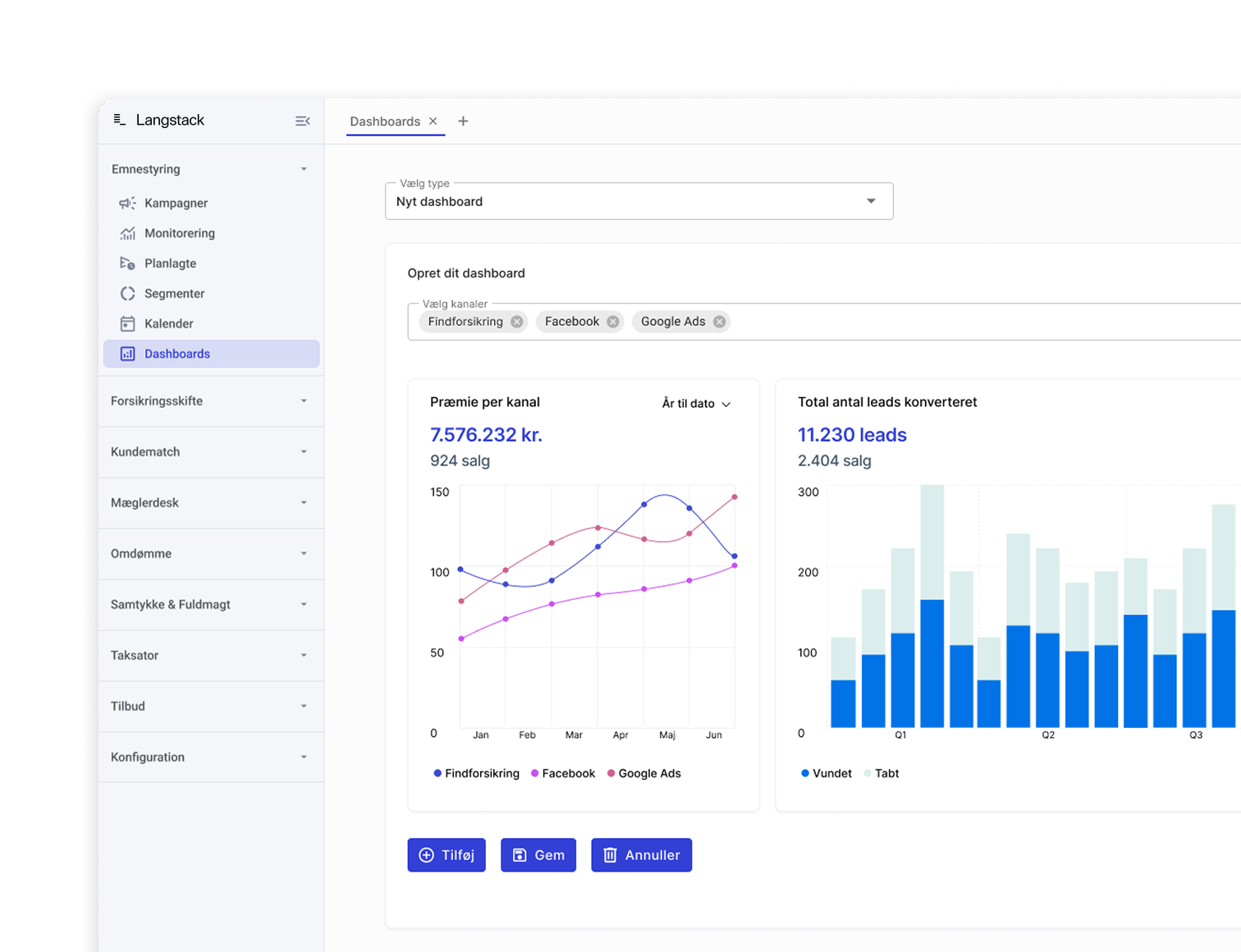Open Monitorering chart icon

pyautogui.click(x=127, y=233)
